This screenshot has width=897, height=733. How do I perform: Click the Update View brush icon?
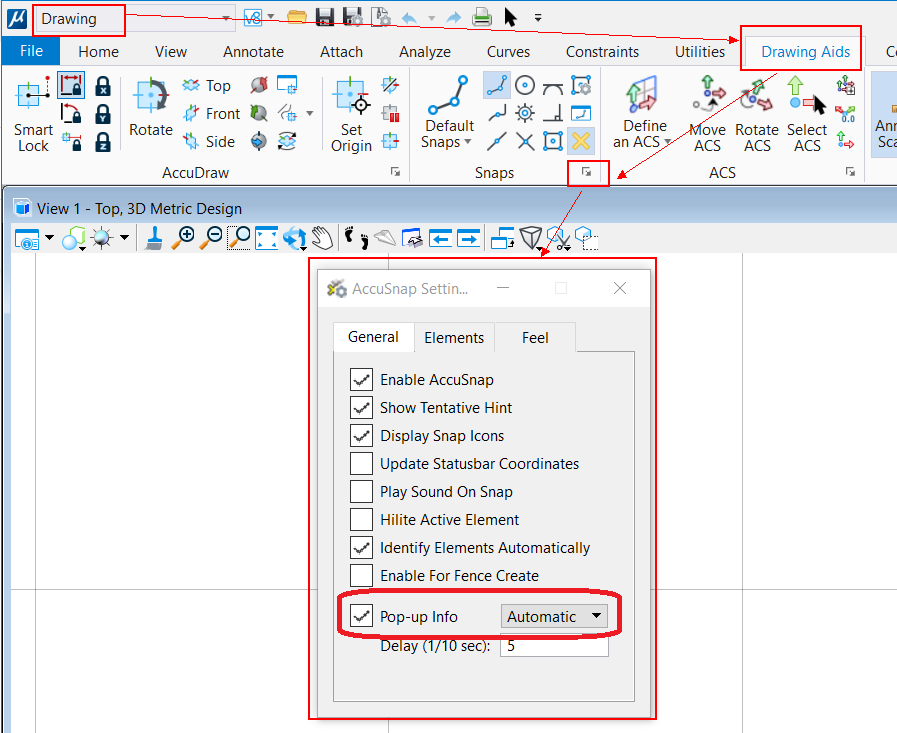(x=154, y=237)
